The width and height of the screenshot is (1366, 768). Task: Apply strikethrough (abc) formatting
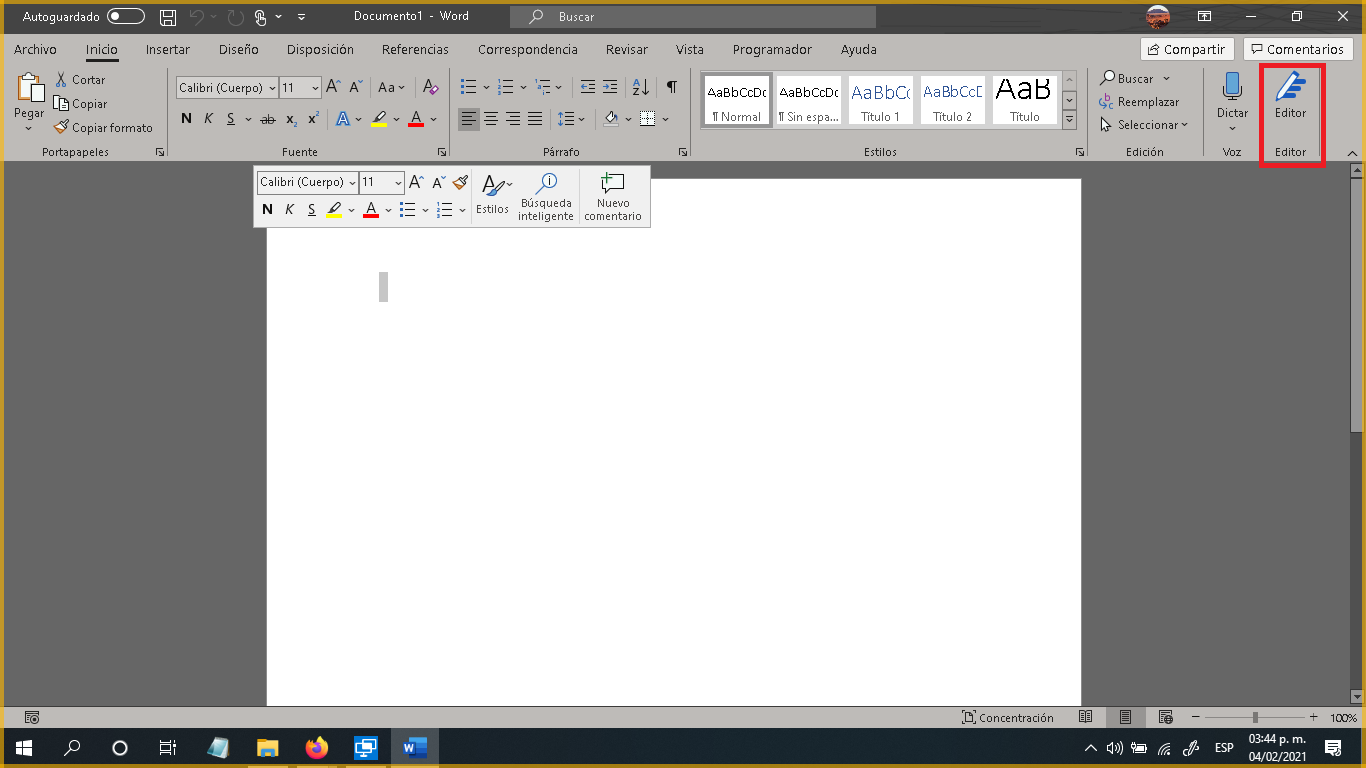tap(267, 119)
